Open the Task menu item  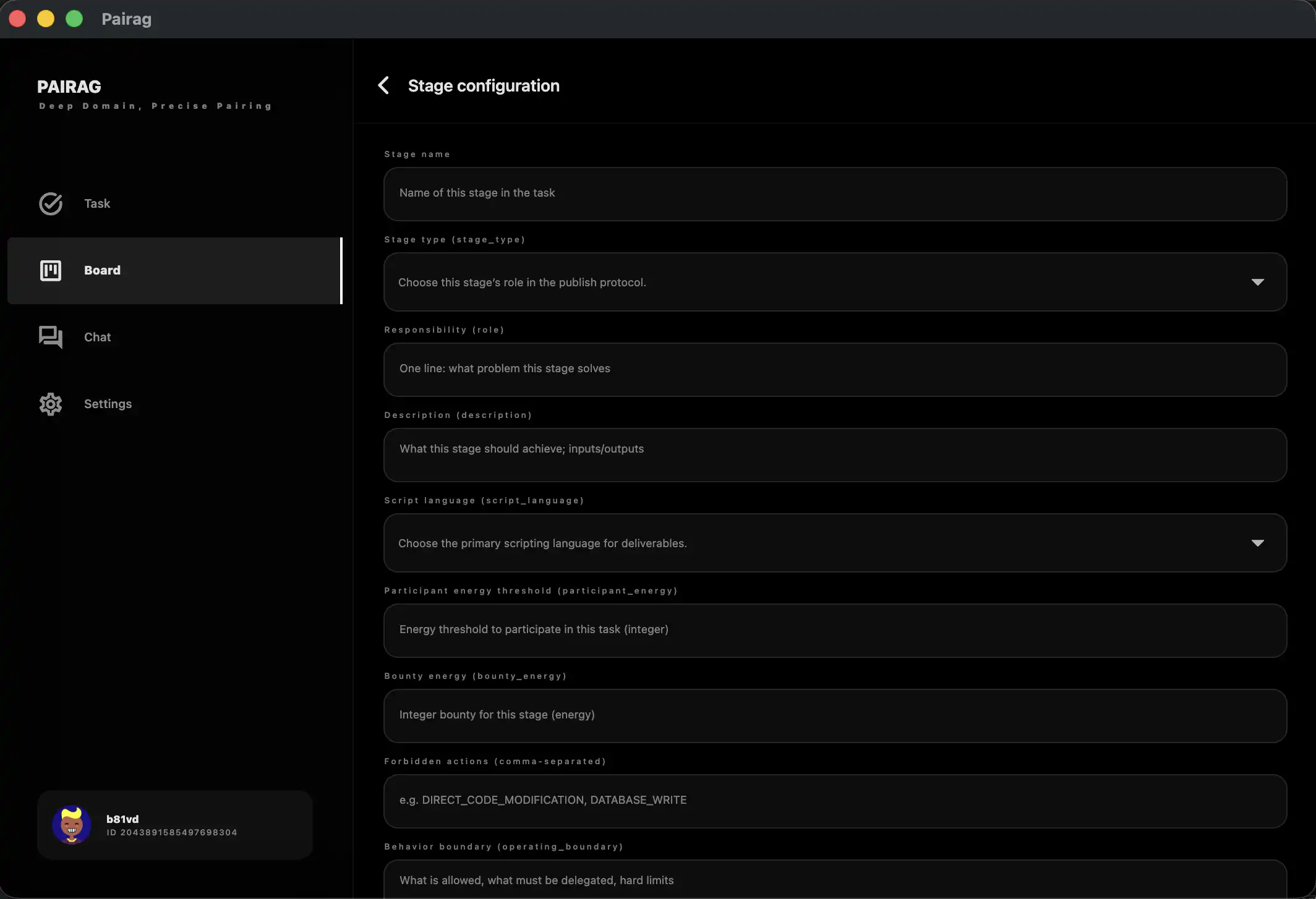coord(174,203)
